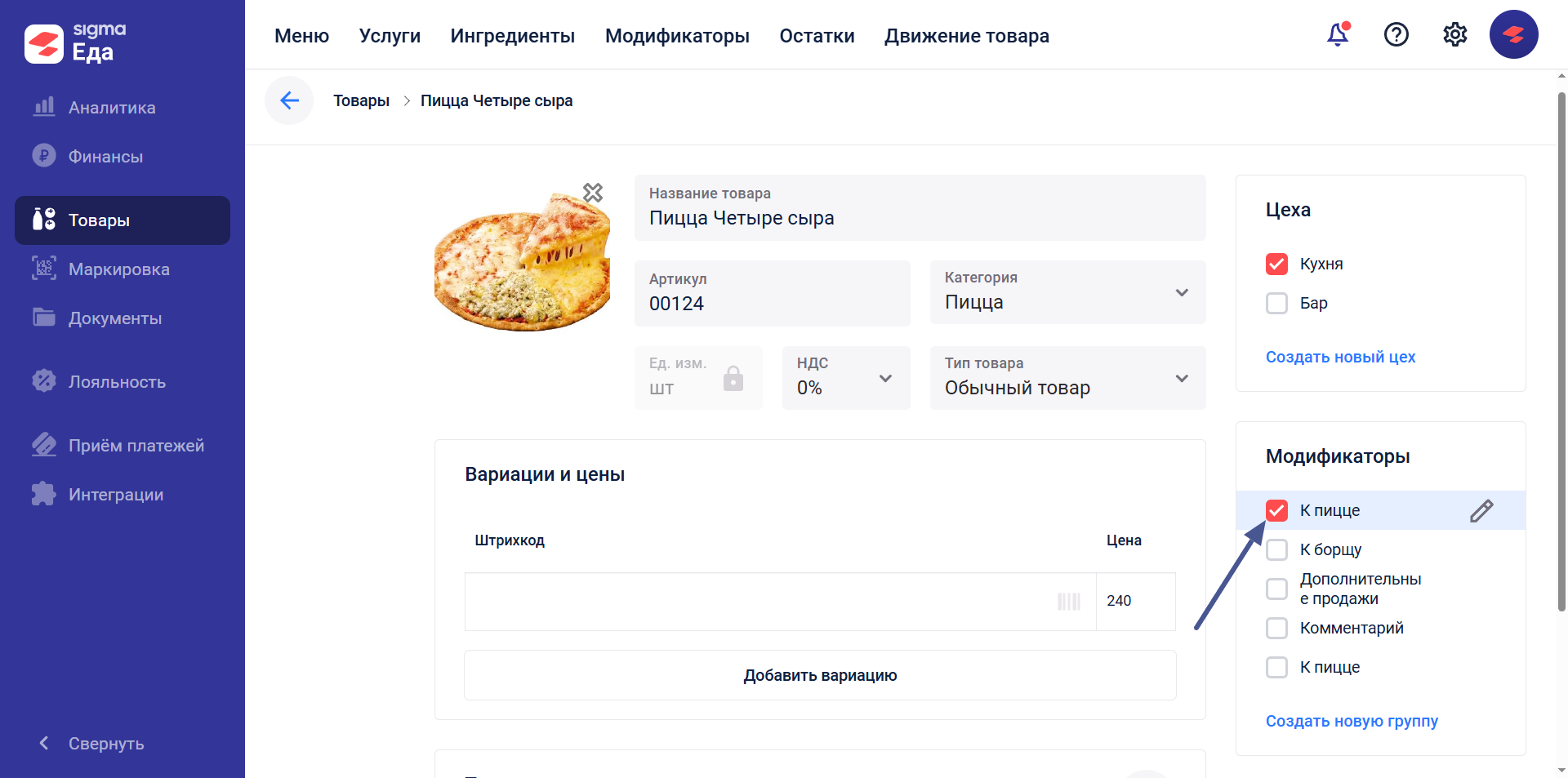Edit the К пицце modifier with the pencil
This screenshot has width=1568, height=778.
click(x=1481, y=511)
